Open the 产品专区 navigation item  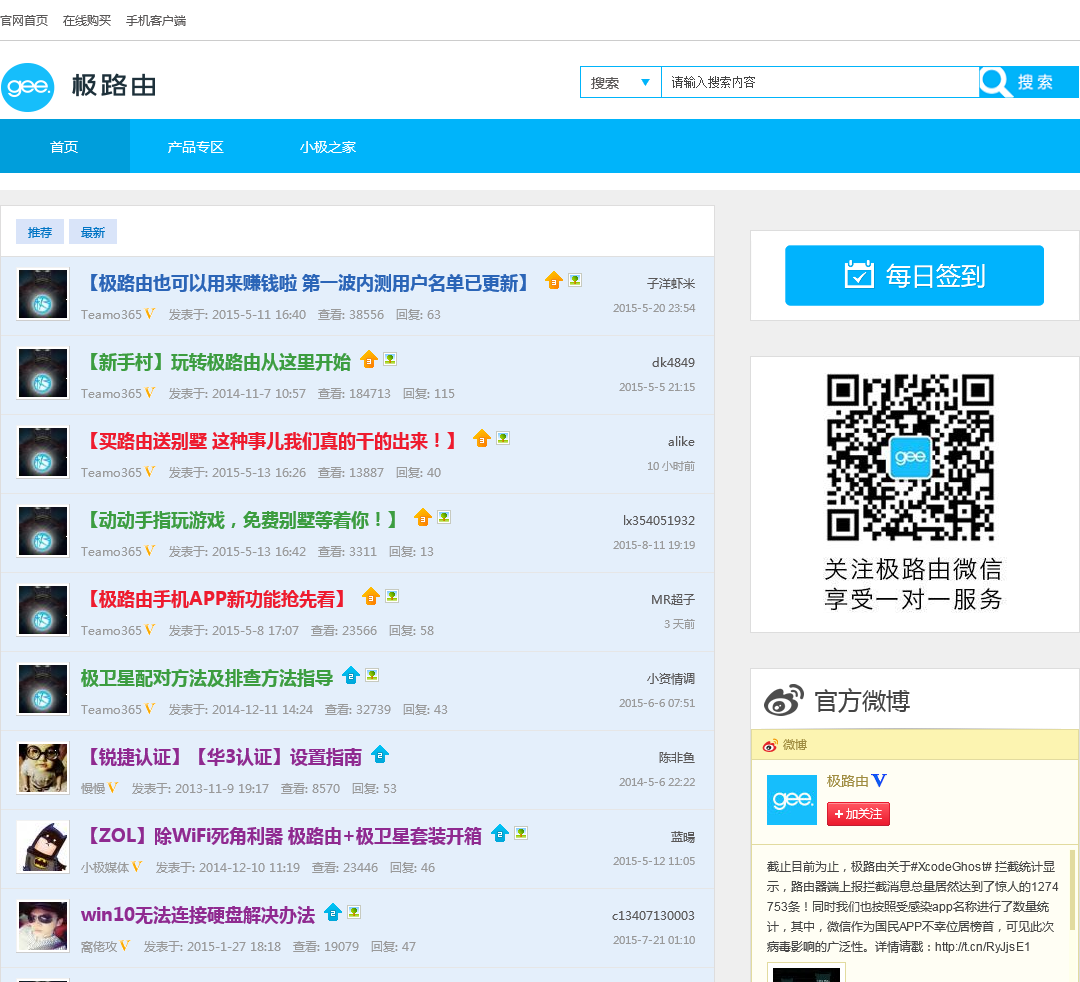[196, 147]
